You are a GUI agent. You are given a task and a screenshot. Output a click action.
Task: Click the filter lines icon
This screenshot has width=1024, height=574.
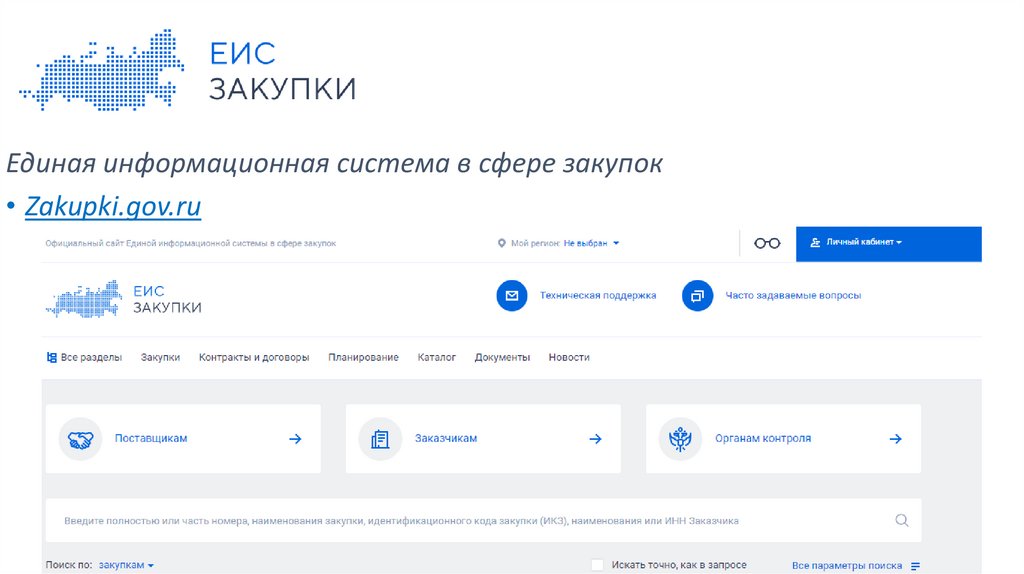pyautogui.click(x=915, y=566)
